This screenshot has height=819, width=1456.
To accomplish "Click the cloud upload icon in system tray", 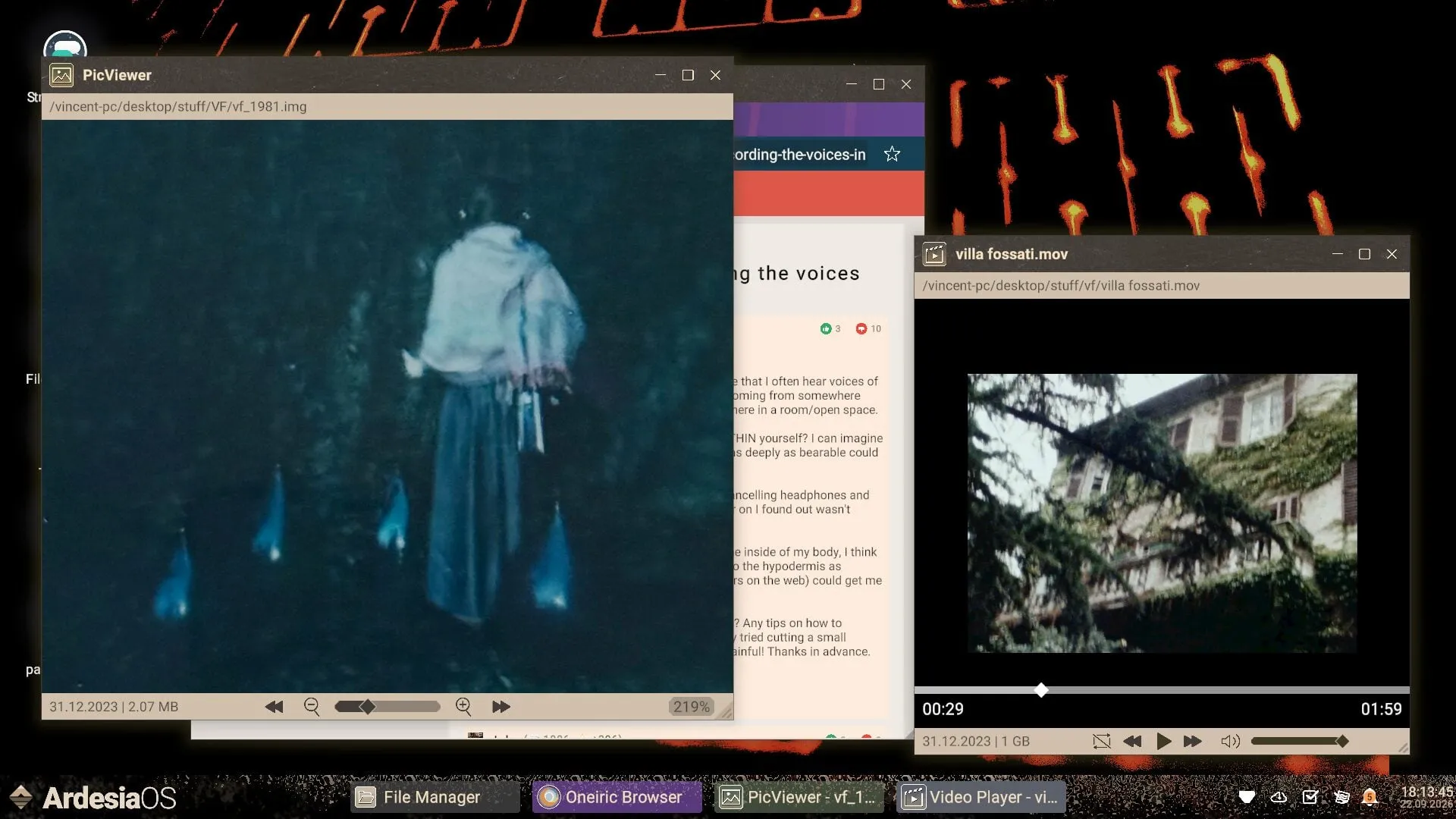I will (1279, 797).
